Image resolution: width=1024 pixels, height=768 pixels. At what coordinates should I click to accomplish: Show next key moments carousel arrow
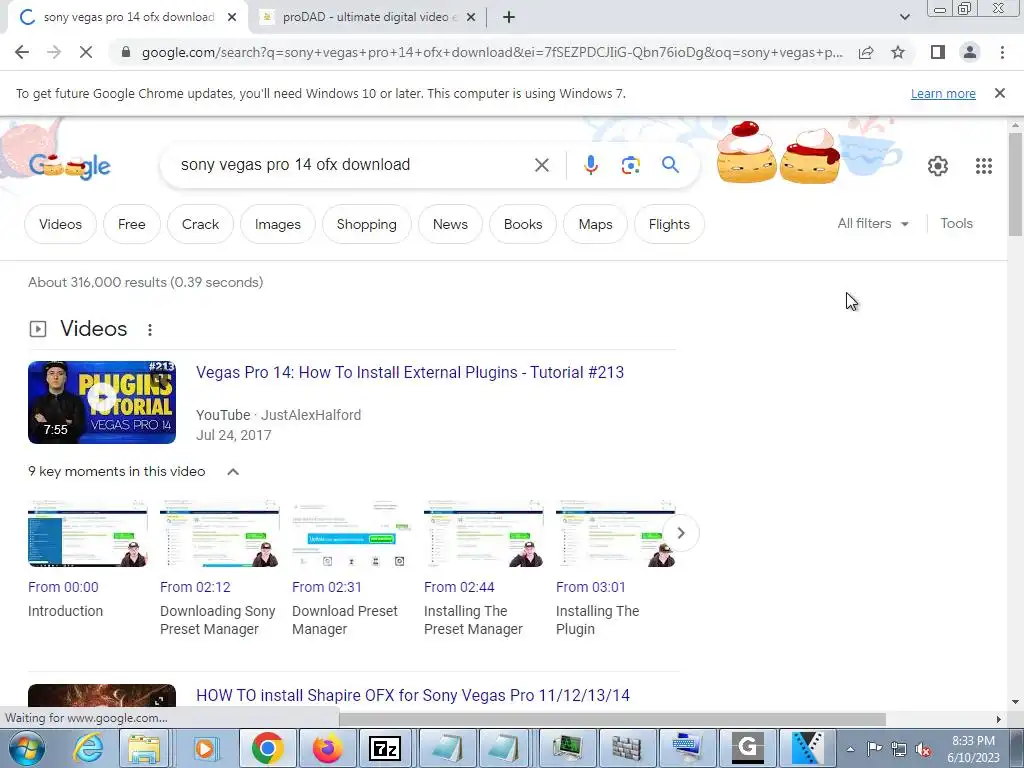click(x=680, y=534)
